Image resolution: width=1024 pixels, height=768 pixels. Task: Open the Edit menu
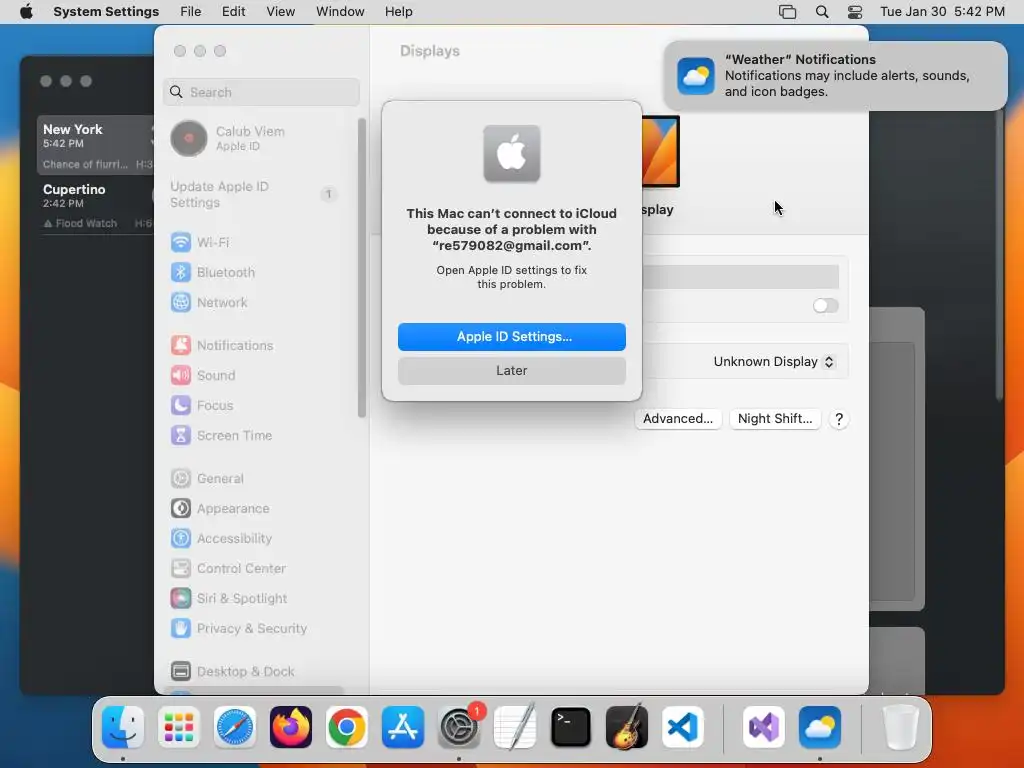(x=233, y=12)
